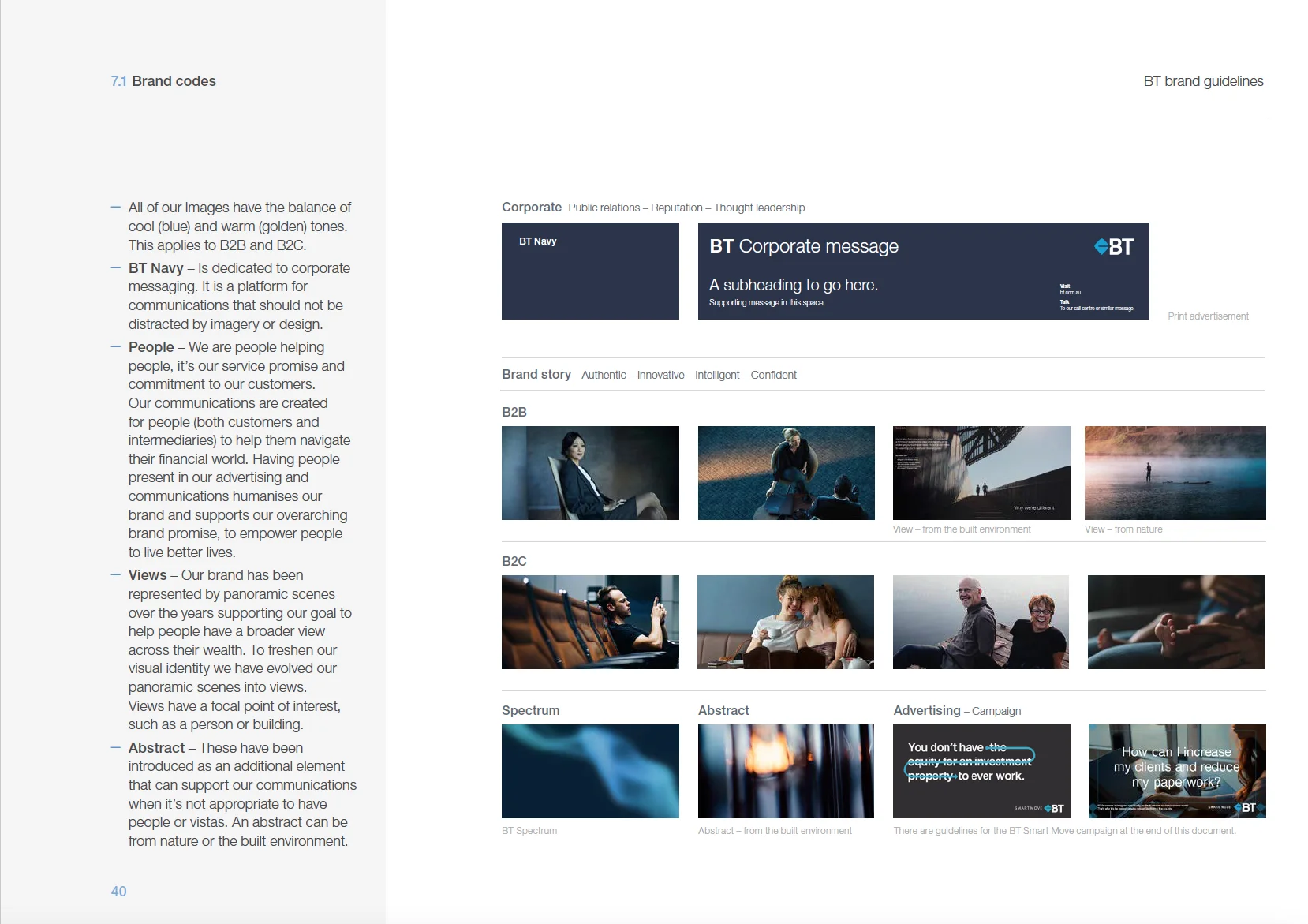Select the BT Navy color swatch
This screenshot has width=1308, height=924.
(590, 271)
